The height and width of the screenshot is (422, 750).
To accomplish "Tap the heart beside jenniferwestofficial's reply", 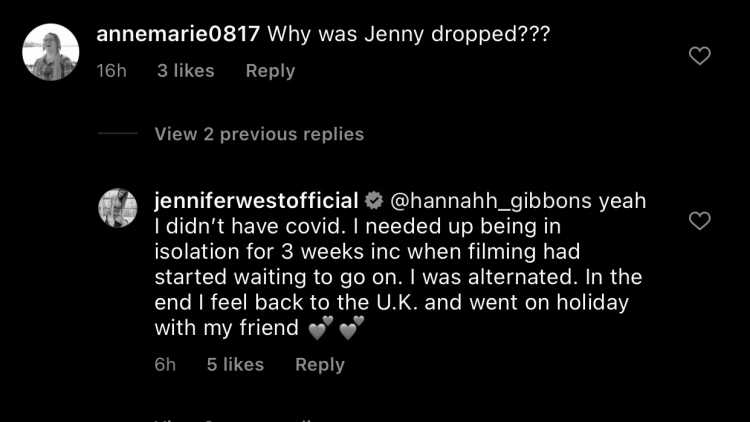I will click(699, 221).
